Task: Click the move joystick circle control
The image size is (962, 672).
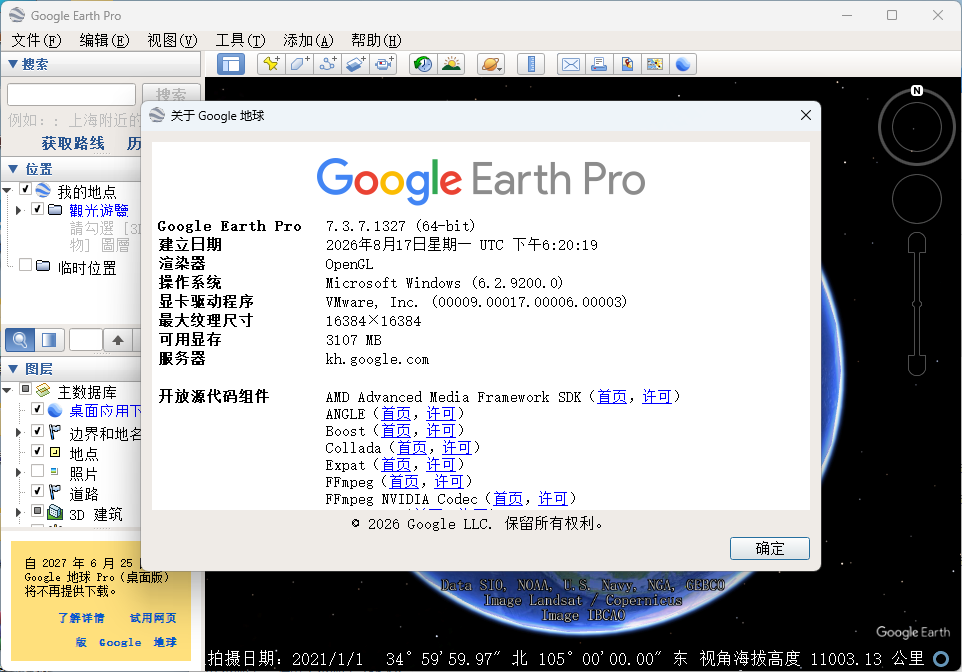Action: 917,199
